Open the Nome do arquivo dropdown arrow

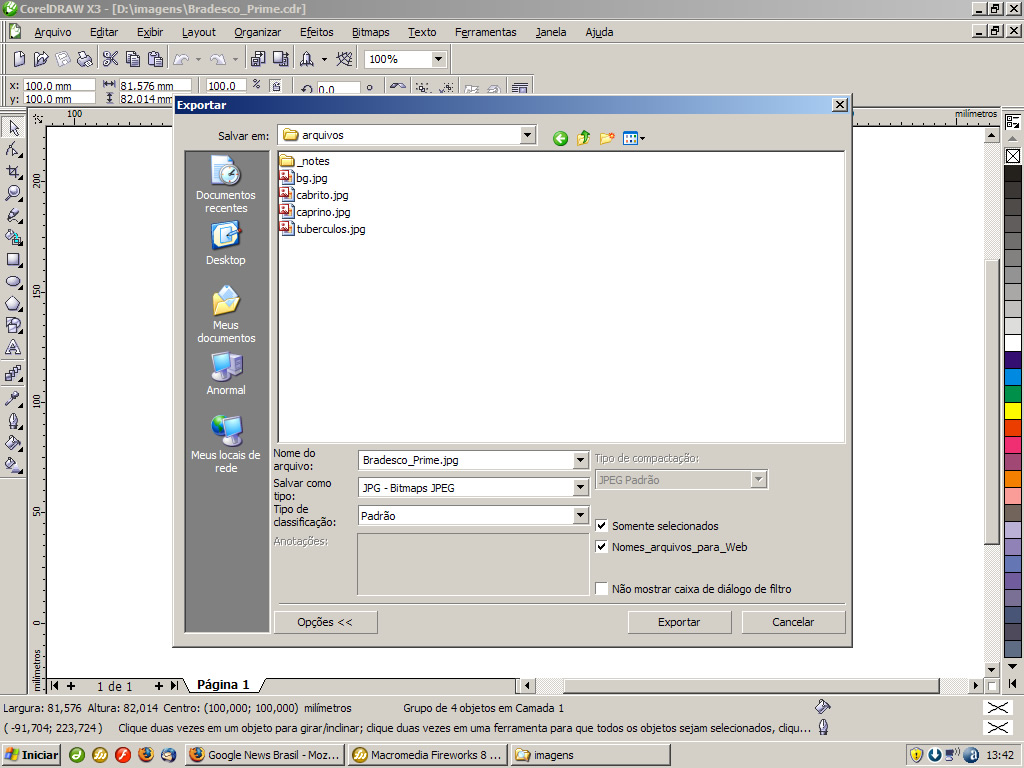pos(580,460)
